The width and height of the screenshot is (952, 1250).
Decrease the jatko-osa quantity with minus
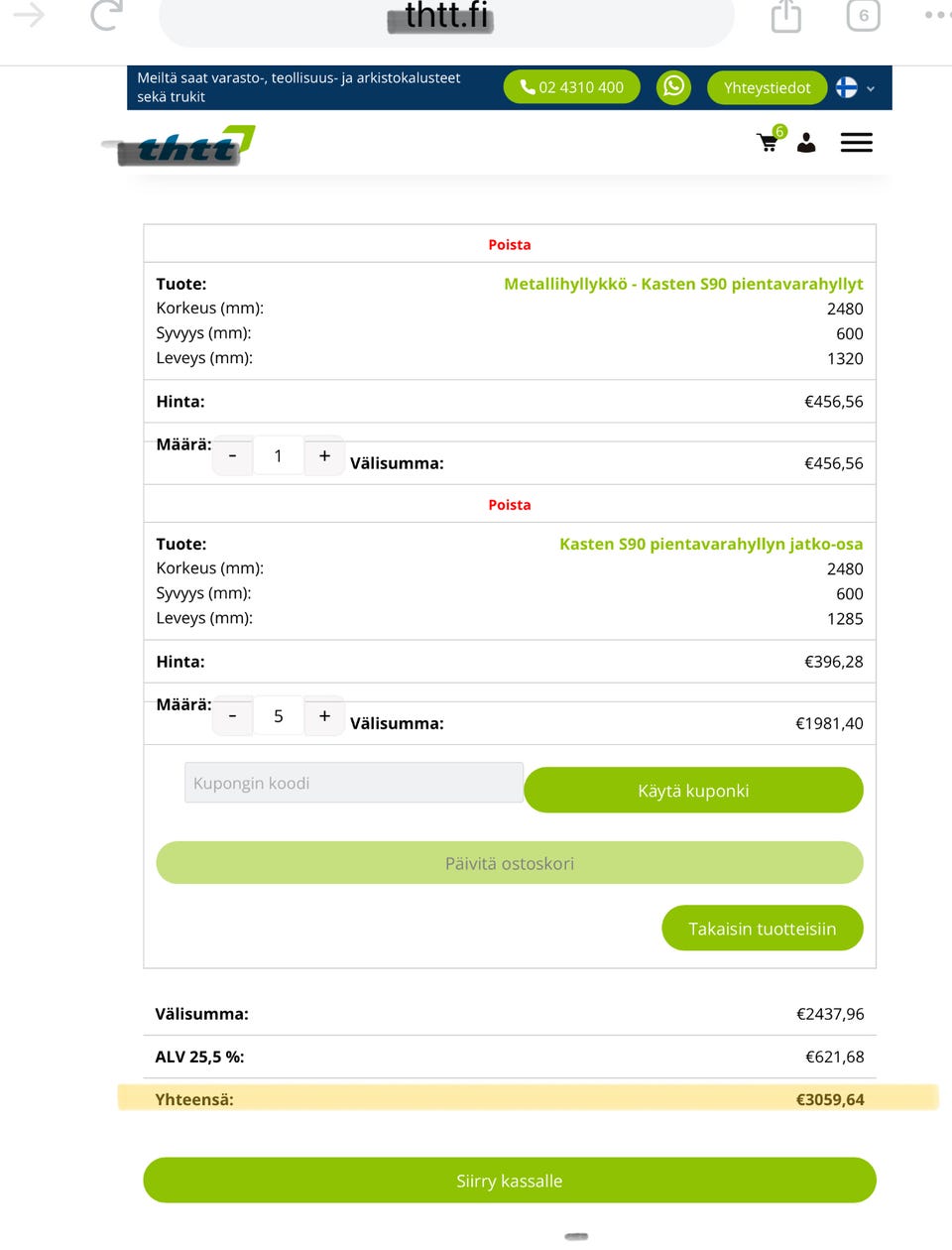pyautogui.click(x=233, y=715)
